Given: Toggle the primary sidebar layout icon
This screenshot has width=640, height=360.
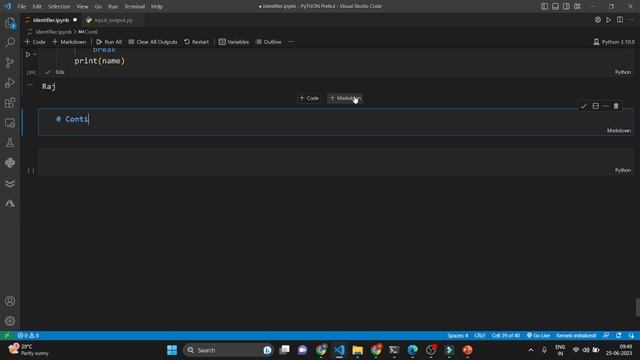Looking at the screenshot, I should pos(544,6).
